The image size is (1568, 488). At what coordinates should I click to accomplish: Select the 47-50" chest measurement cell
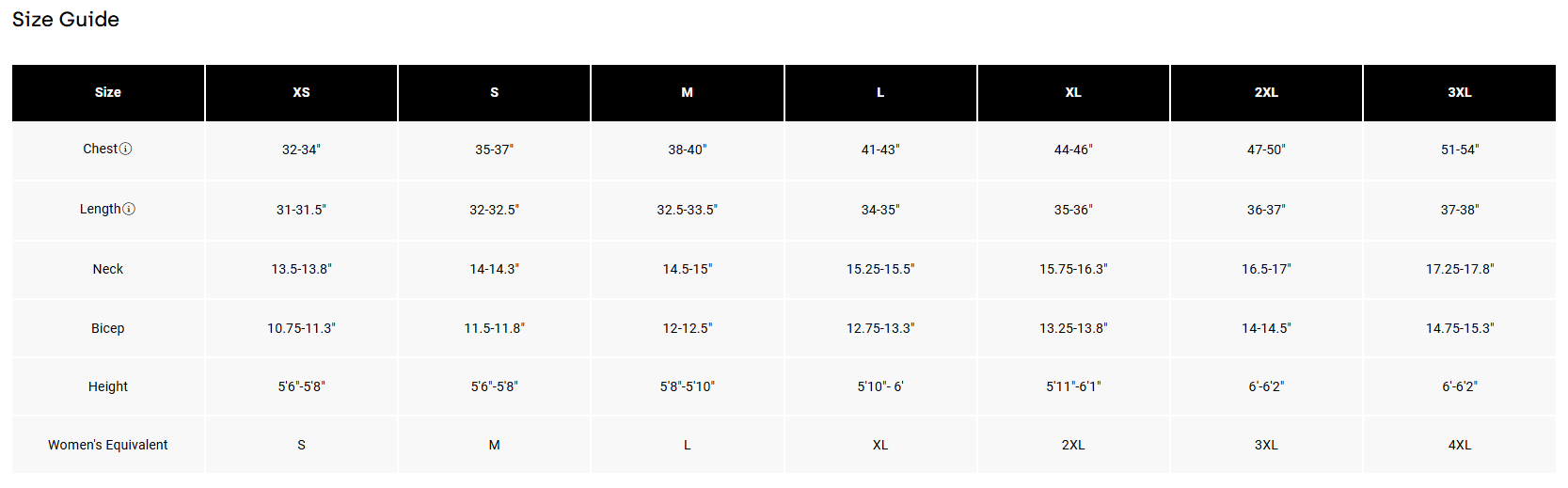pos(1266,150)
